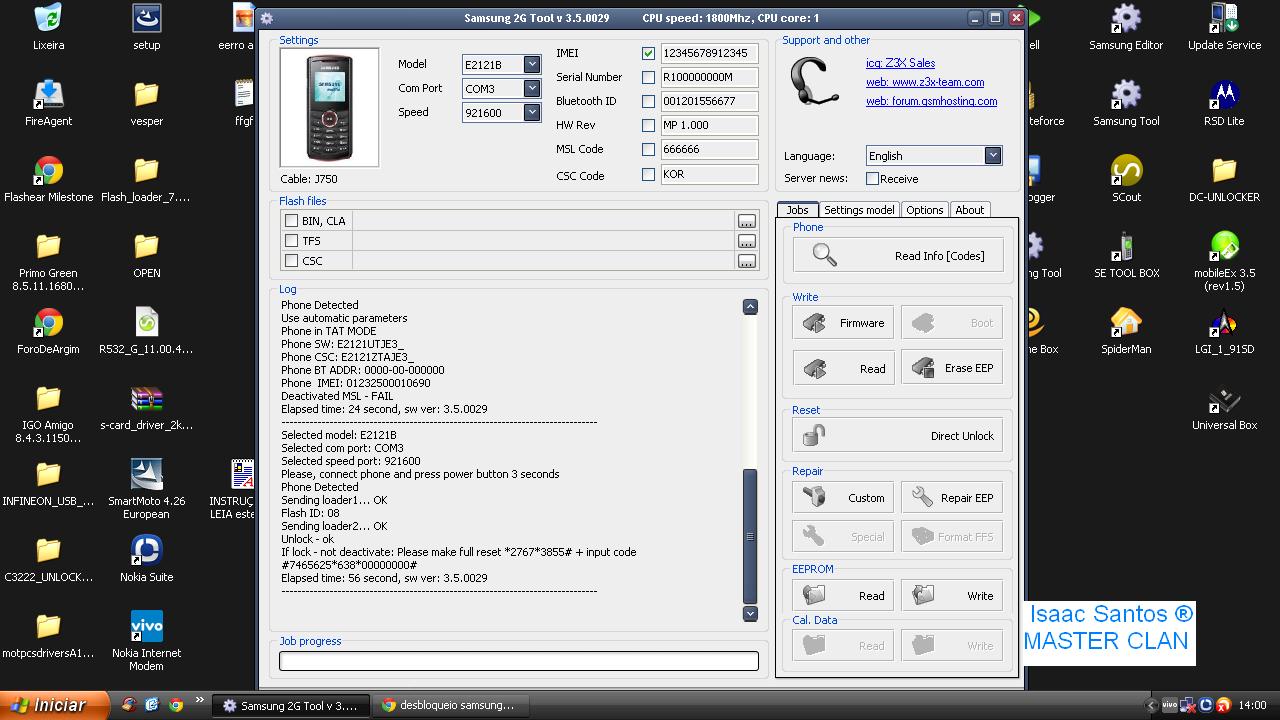The width and height of the screenshot is (1280, 720).
Task: Browse for CSC flash file
Action: click(747, 261)
